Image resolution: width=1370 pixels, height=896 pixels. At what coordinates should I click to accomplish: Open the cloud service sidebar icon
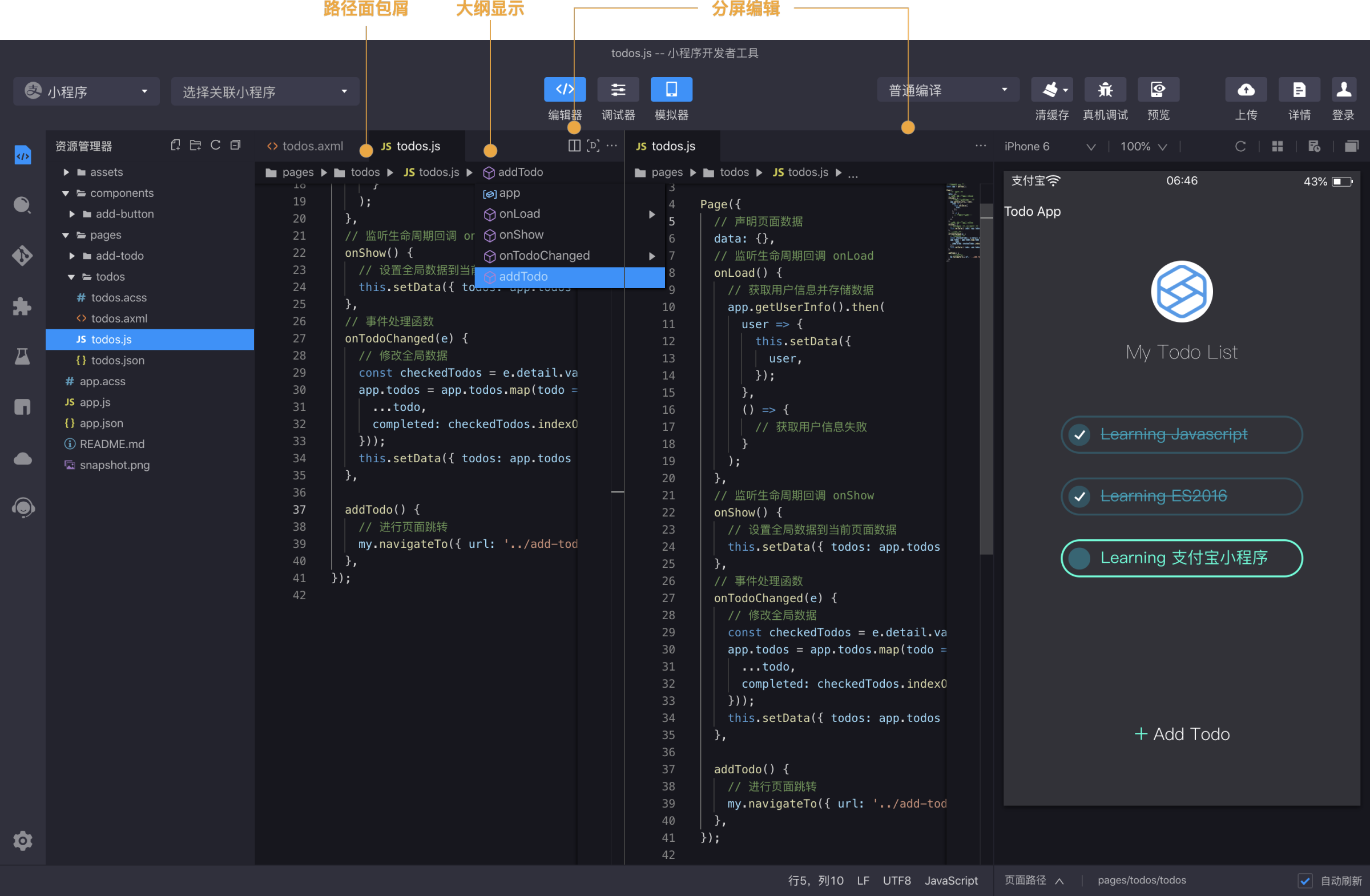[x=22, y=459]
